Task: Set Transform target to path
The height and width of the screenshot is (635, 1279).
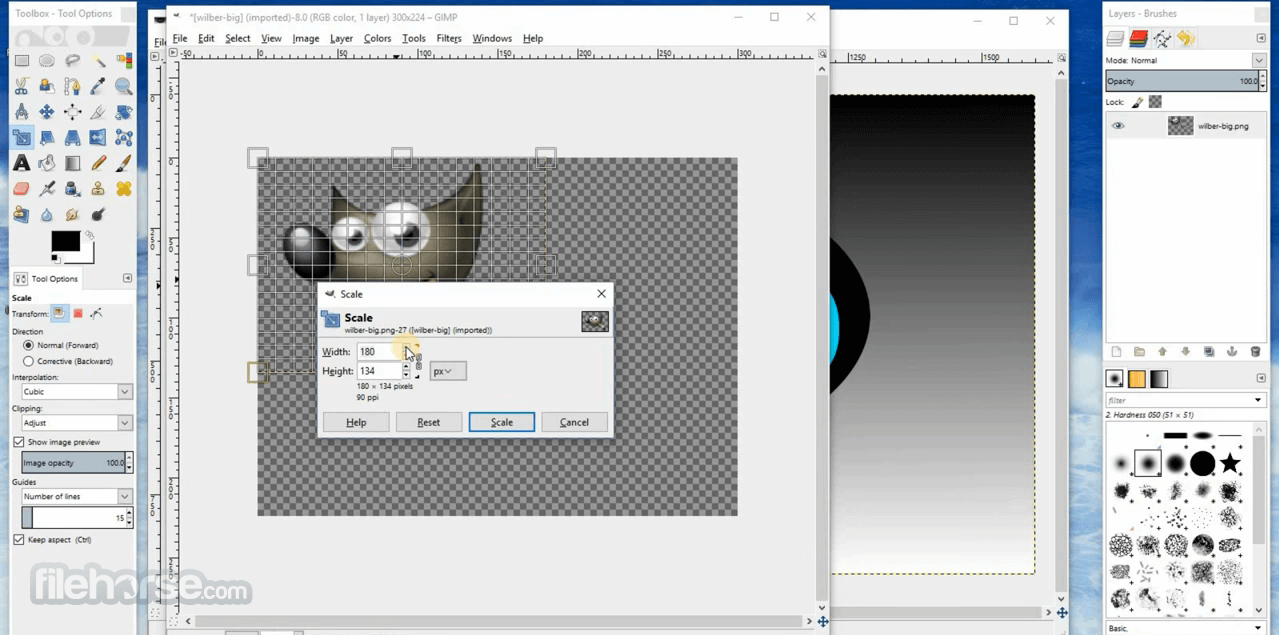Action: pos(97,314)
